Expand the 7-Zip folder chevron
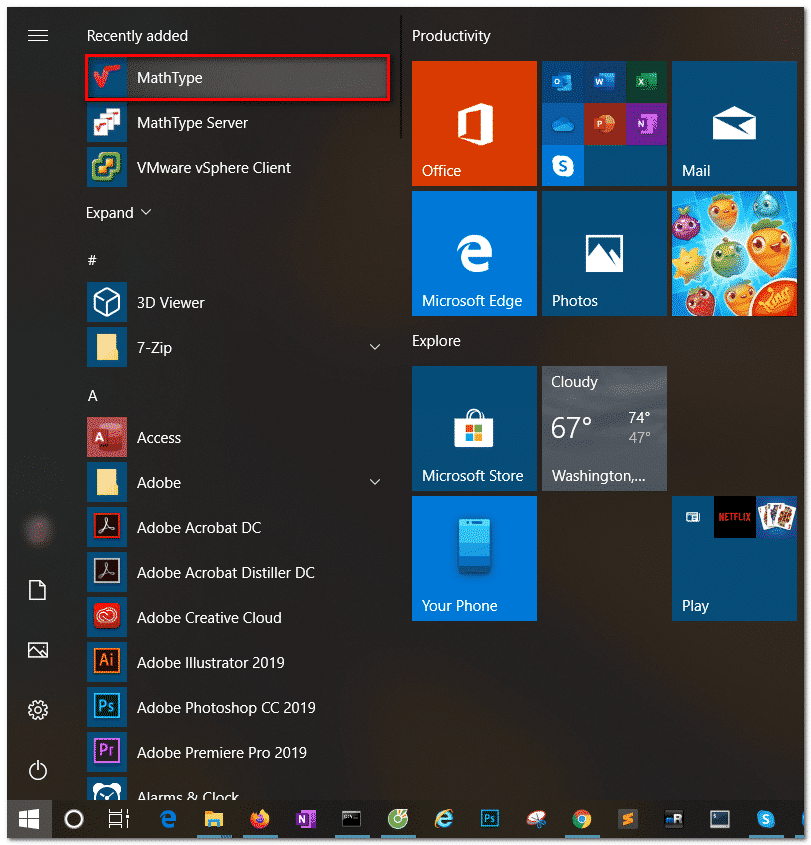This screenshot has width=811, height=845. coord(375,348)
